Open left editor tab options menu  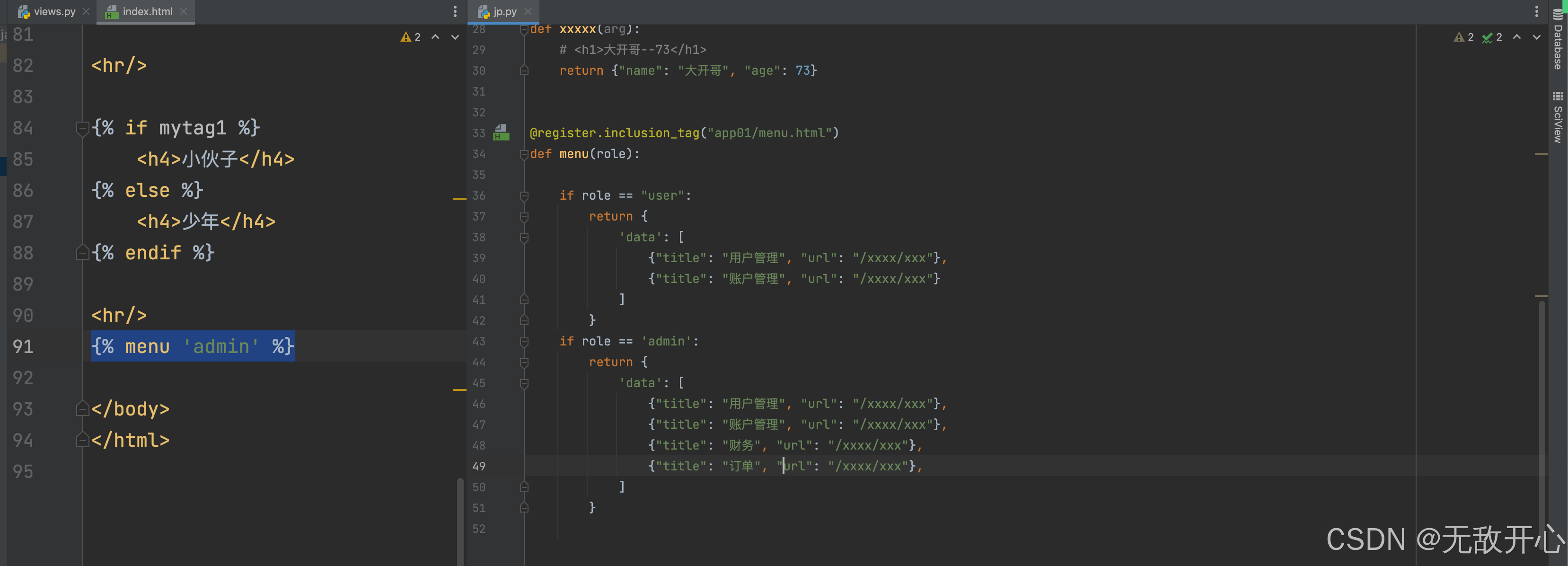coord(455,11)
